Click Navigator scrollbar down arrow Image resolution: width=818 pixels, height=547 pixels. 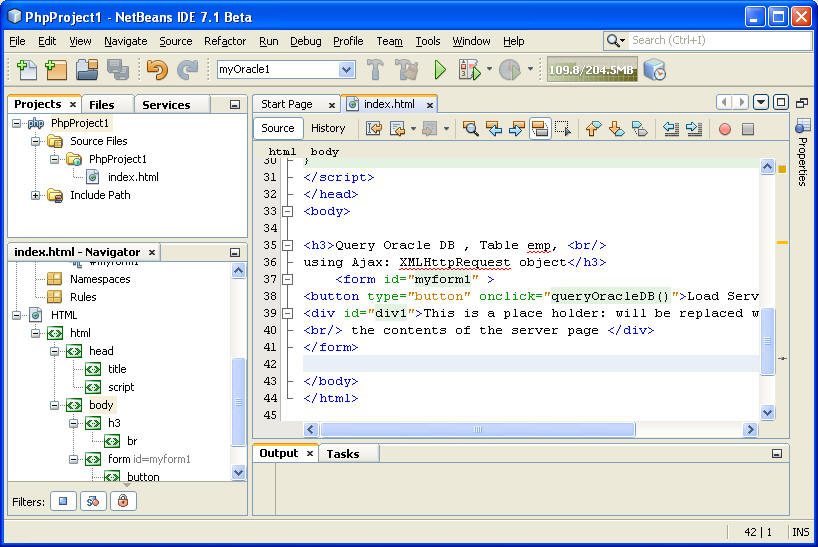pyautogui.click(x=238, y=473)
